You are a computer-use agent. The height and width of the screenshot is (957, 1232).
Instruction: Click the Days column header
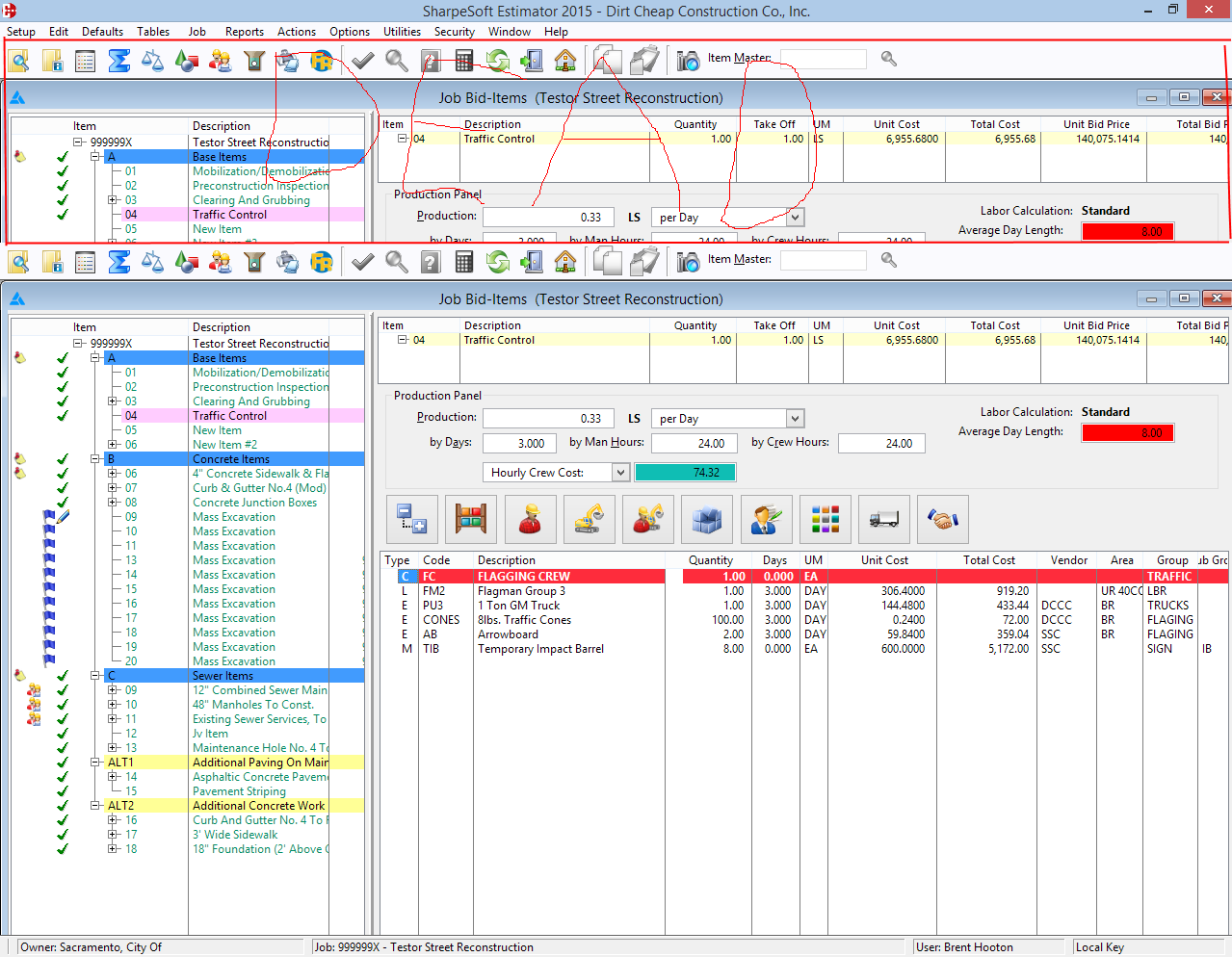pyautogui.click(x=774, y=560)
